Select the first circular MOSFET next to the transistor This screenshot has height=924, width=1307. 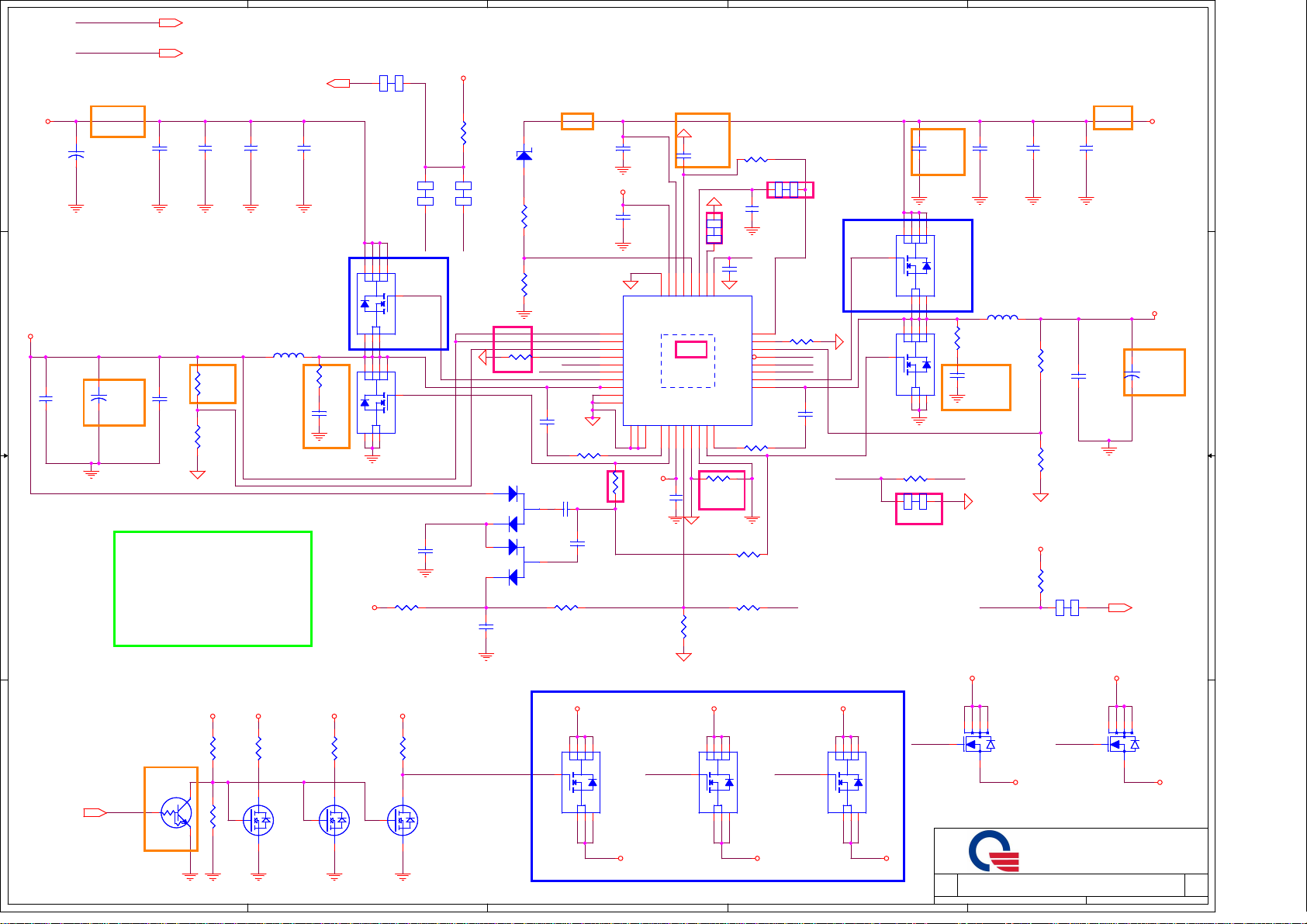tap(258, 820)
